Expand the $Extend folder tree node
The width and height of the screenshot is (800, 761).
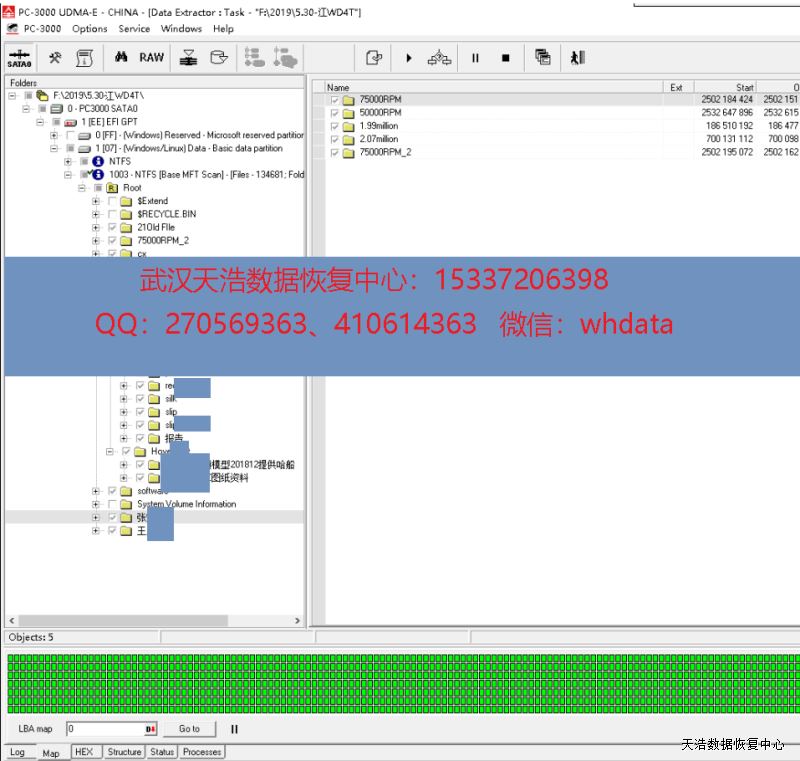[x=97, y=201]
